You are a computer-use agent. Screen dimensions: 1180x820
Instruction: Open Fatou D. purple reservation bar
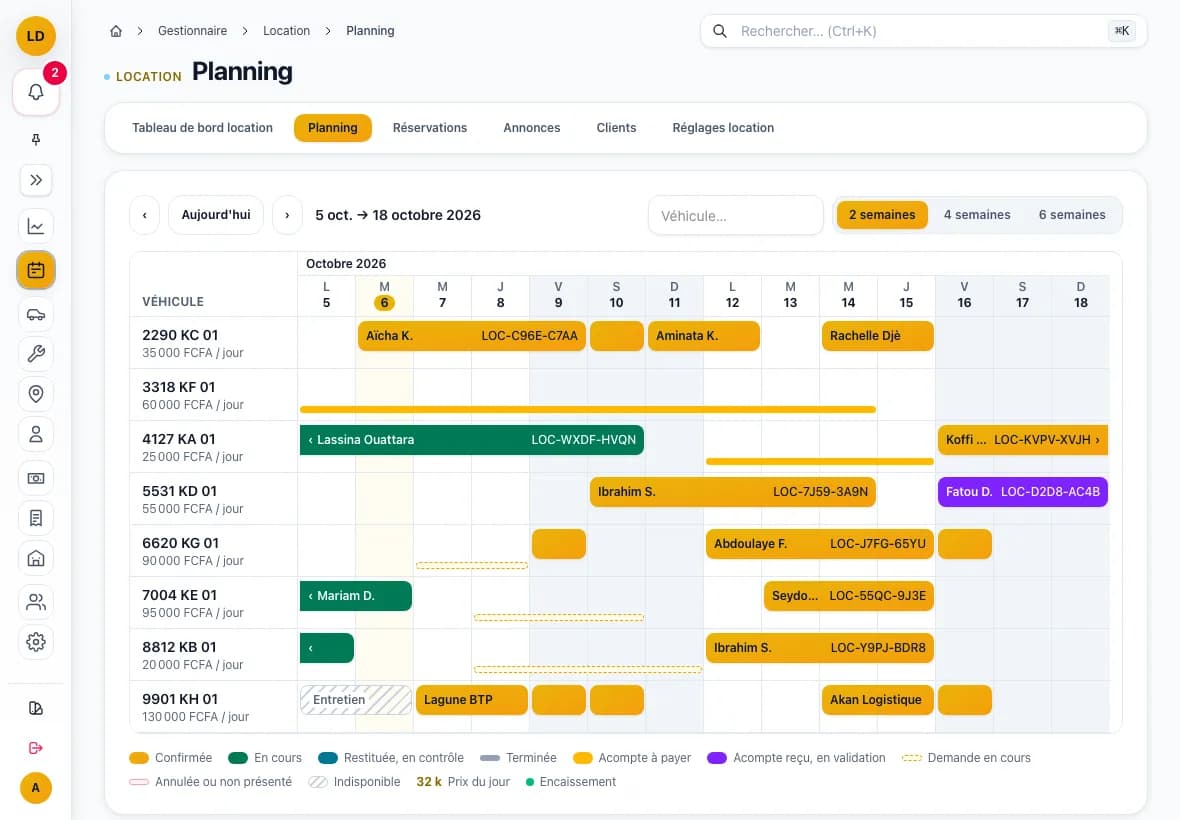point(1023,492)
